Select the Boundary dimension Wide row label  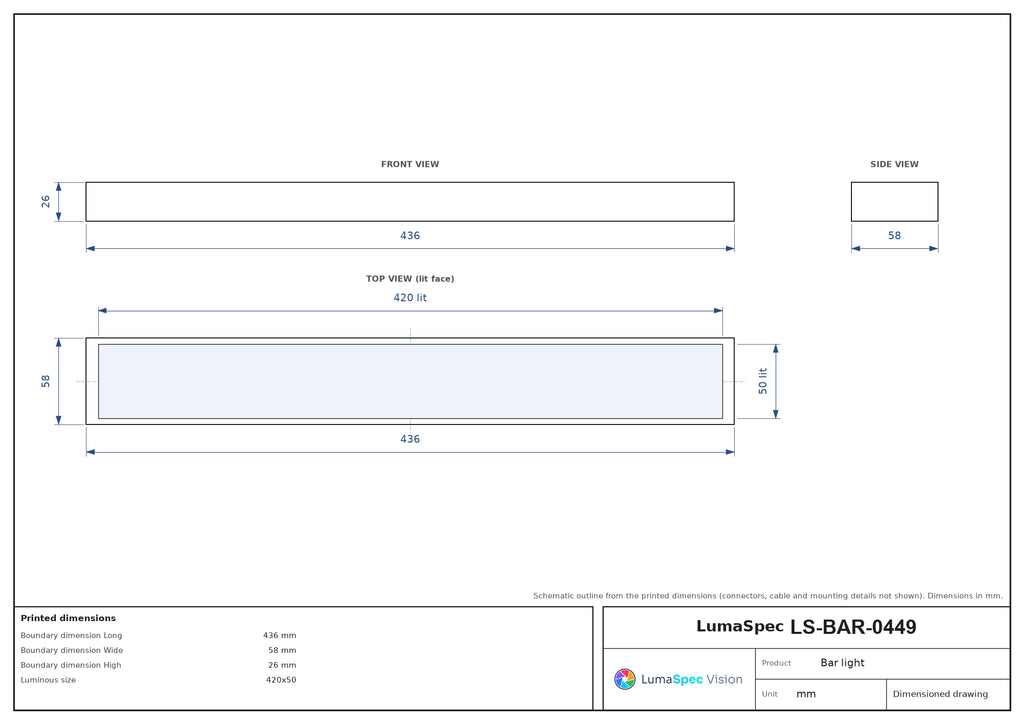[x=72, y=650]
